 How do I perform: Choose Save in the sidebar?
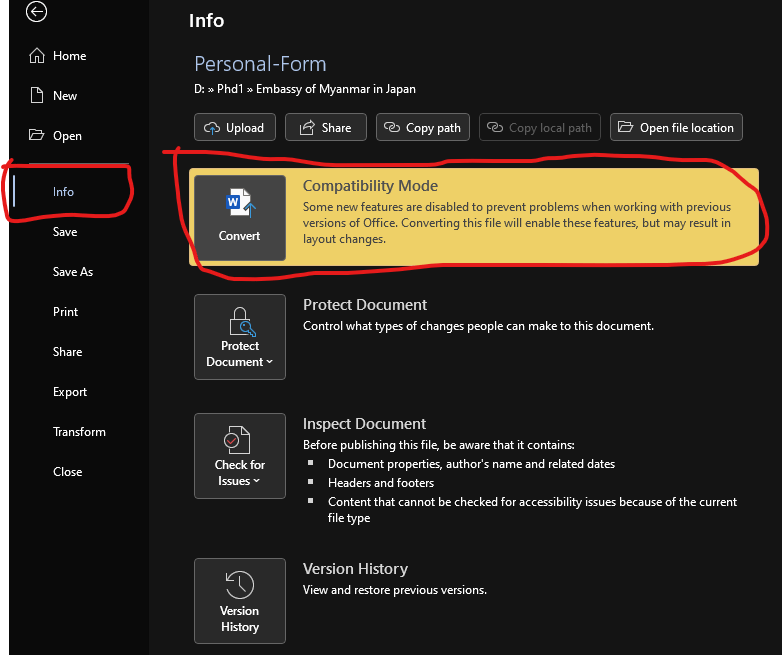point(65,232)
